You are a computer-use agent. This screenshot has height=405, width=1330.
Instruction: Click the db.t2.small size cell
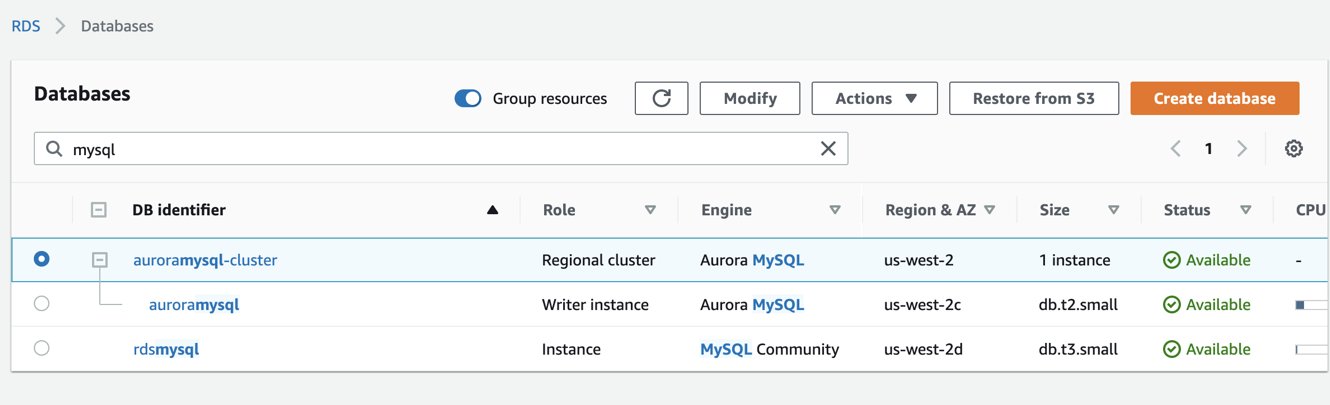pyautogui.click(x=1078, y=305)
